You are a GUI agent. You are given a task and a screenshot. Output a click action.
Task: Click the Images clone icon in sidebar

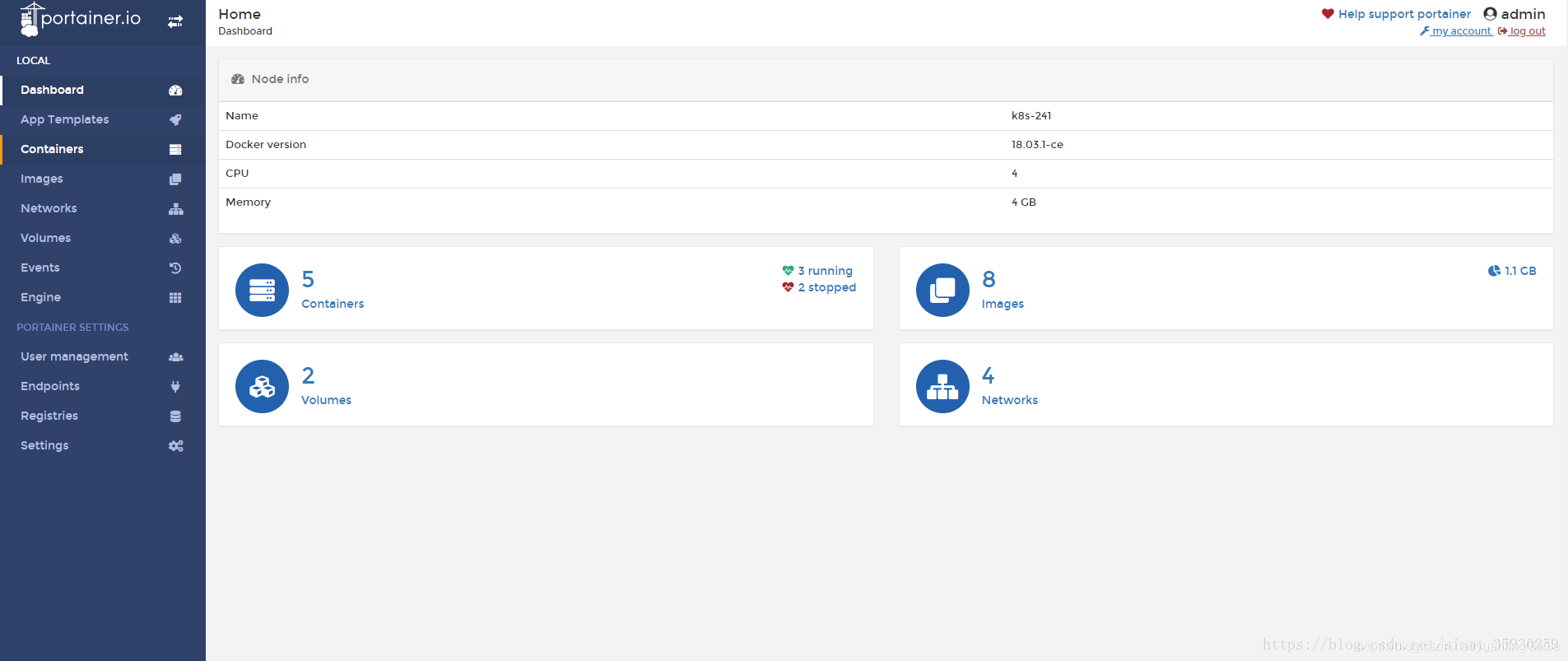[x=175, y=179]
